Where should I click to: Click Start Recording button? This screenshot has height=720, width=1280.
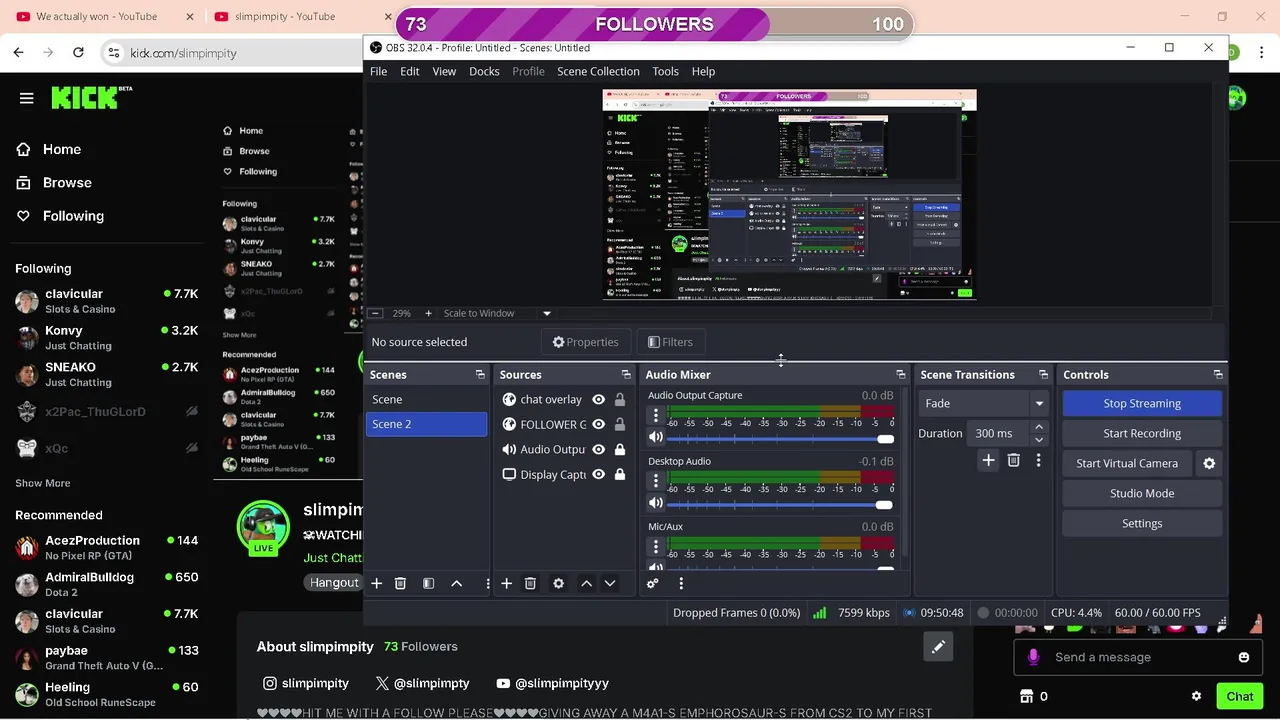click(x=1142, y=433)
